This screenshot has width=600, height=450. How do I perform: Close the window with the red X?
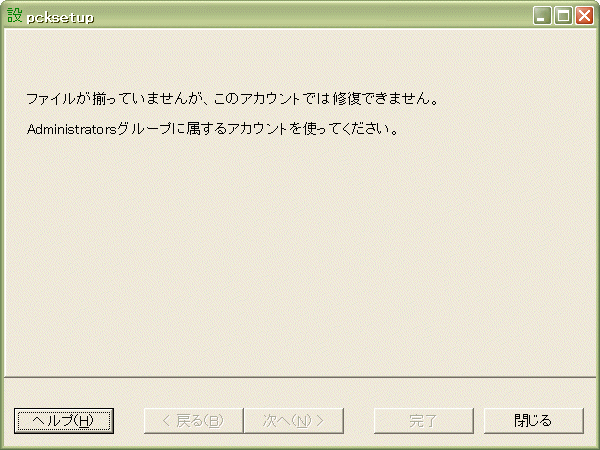click(x=585, y=16)
